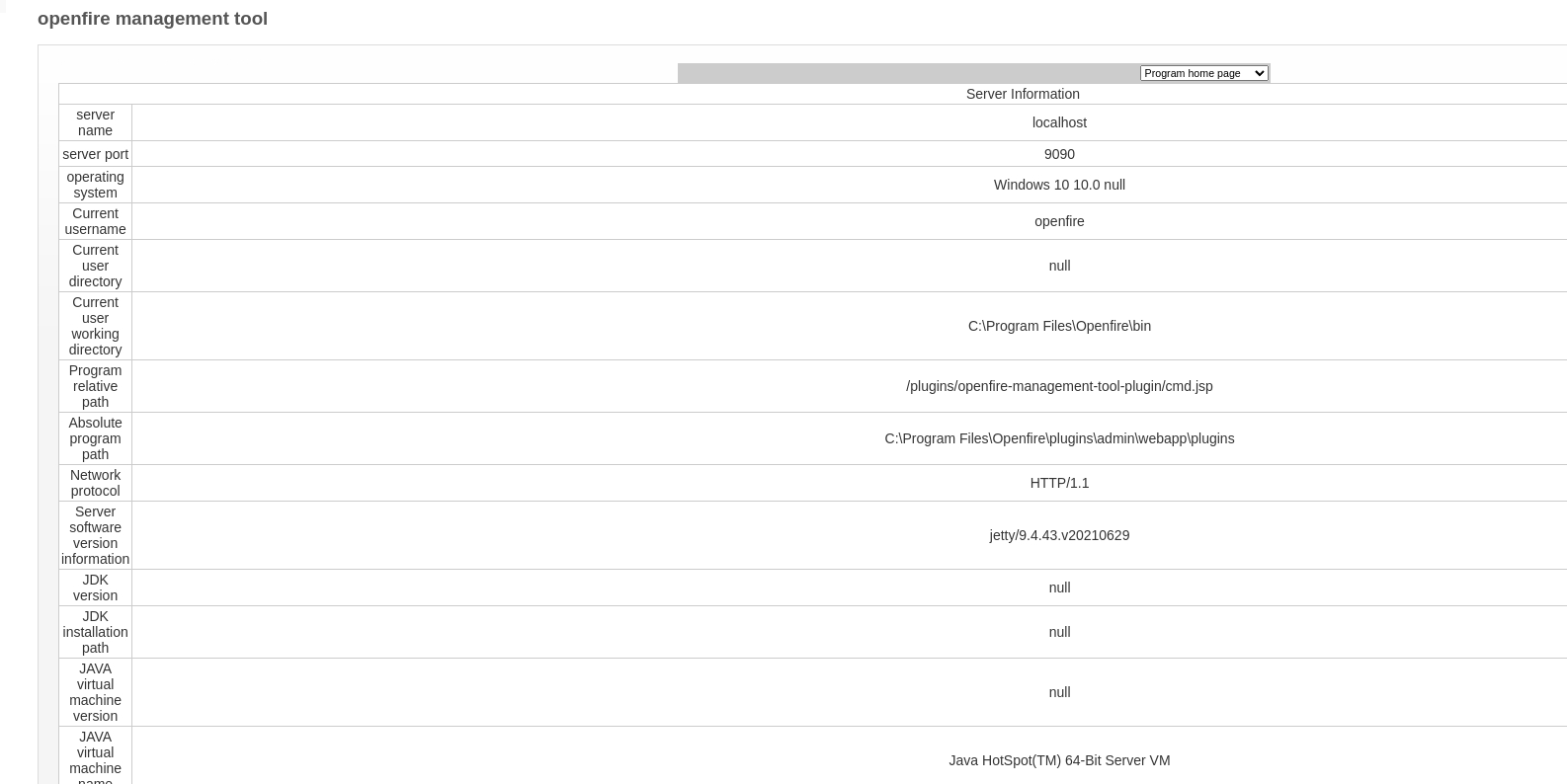Click the jetty/9.4.43.v20210629 version value
The image size is (1567, 784).
pyautogui.click(x=1059, y=535)
